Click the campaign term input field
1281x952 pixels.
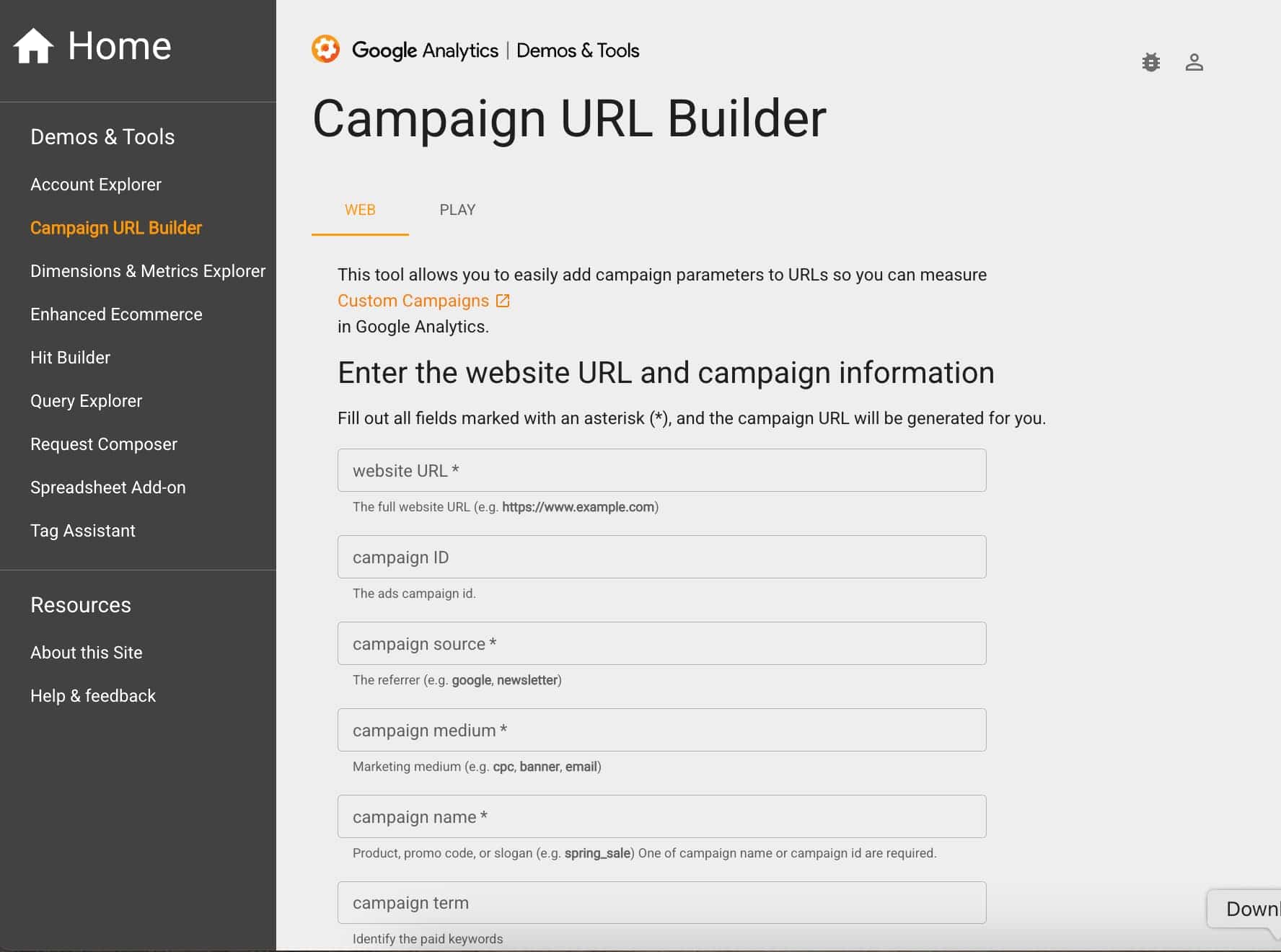pyautogui.click(x=661, y=902)
